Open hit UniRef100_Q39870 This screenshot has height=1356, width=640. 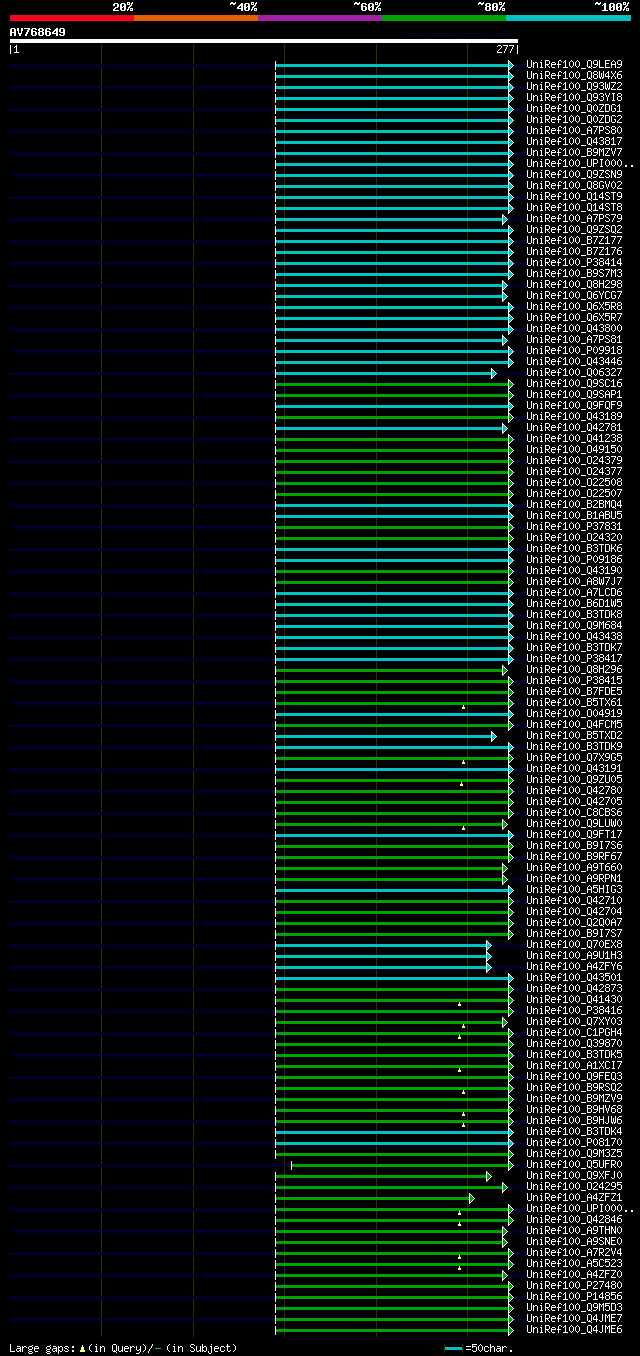click(x=574, y=1044)
